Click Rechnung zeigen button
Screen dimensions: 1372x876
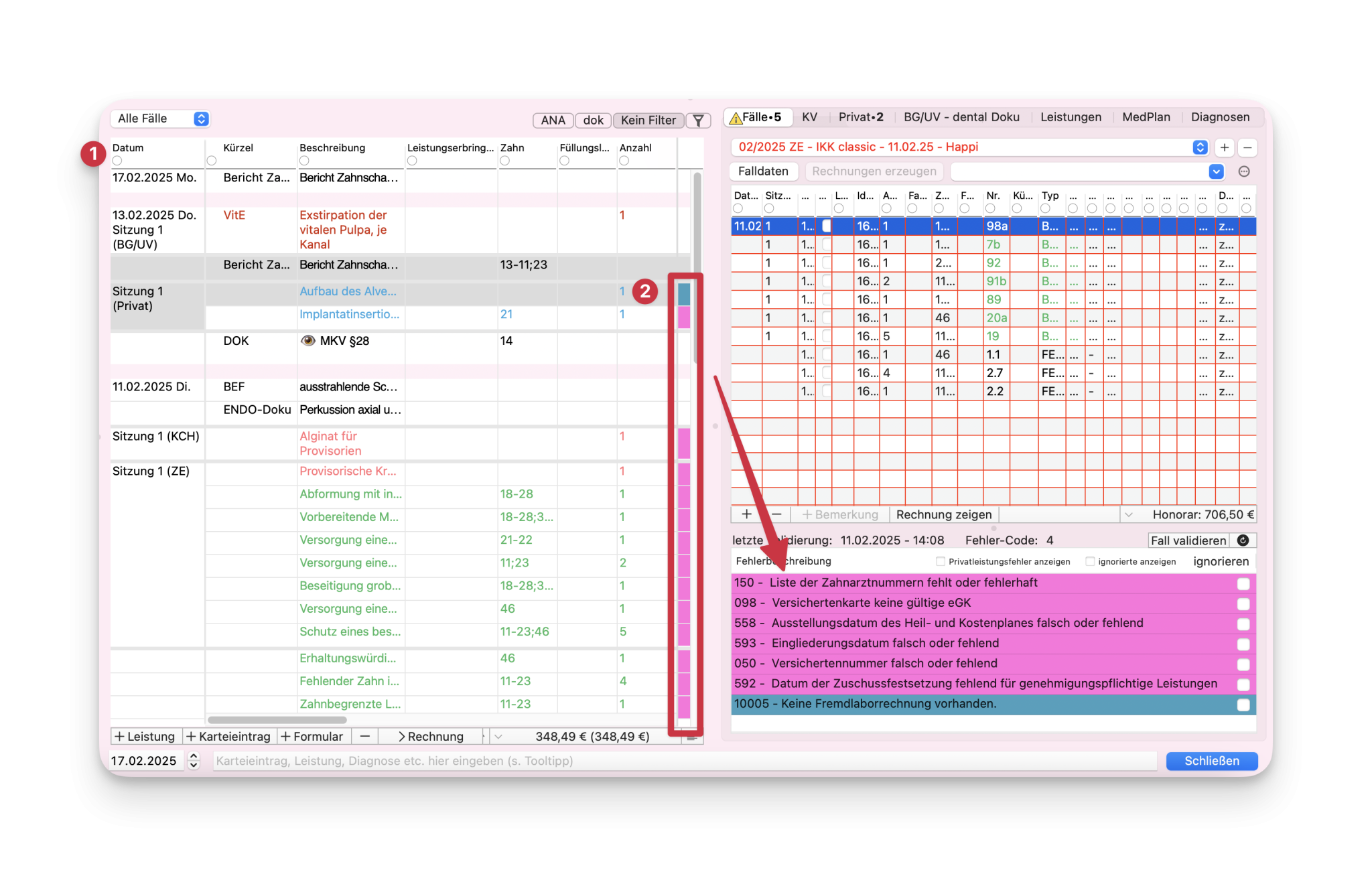[x=943, y=514]
